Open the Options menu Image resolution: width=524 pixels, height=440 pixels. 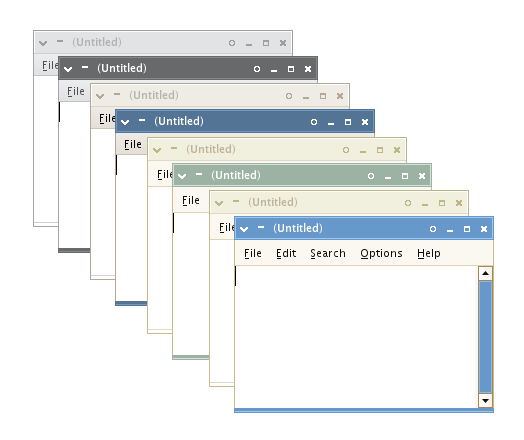pyautogui.click(x=381, y=253)
